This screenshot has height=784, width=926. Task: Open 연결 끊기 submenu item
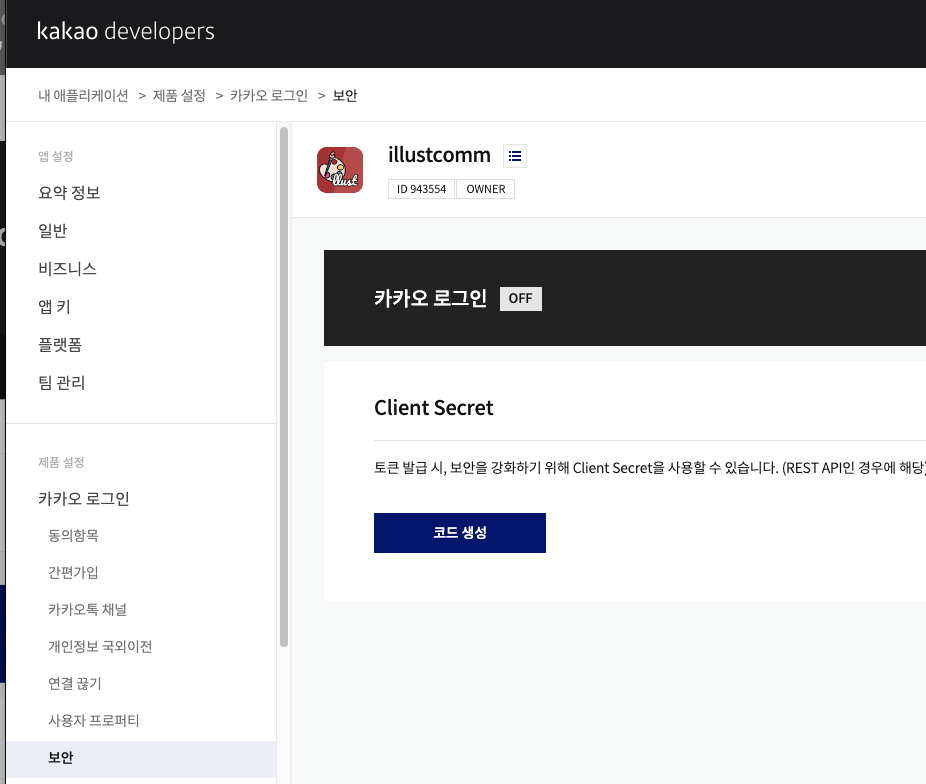tap(74, 684)
